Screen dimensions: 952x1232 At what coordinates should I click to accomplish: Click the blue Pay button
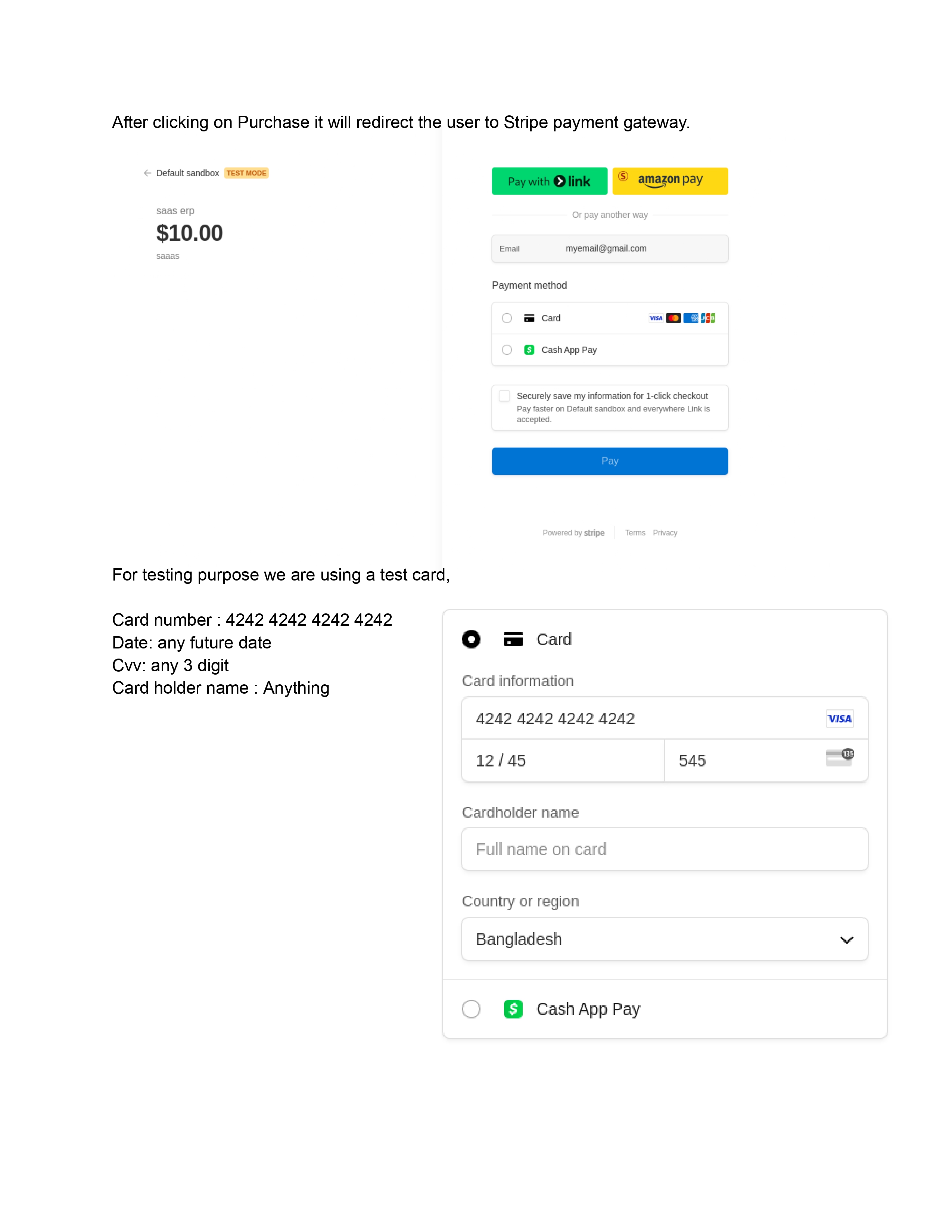(x=609, y=461)
